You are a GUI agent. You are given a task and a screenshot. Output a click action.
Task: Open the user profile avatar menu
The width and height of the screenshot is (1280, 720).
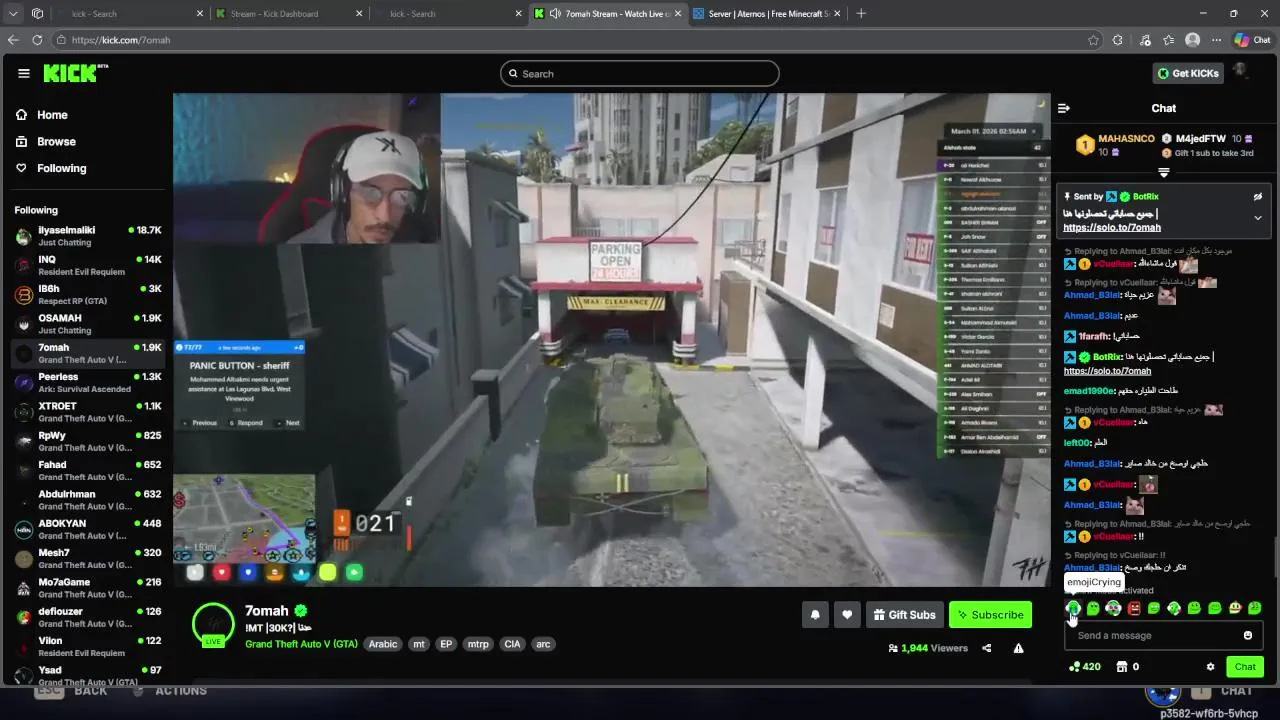(1240, 72)
